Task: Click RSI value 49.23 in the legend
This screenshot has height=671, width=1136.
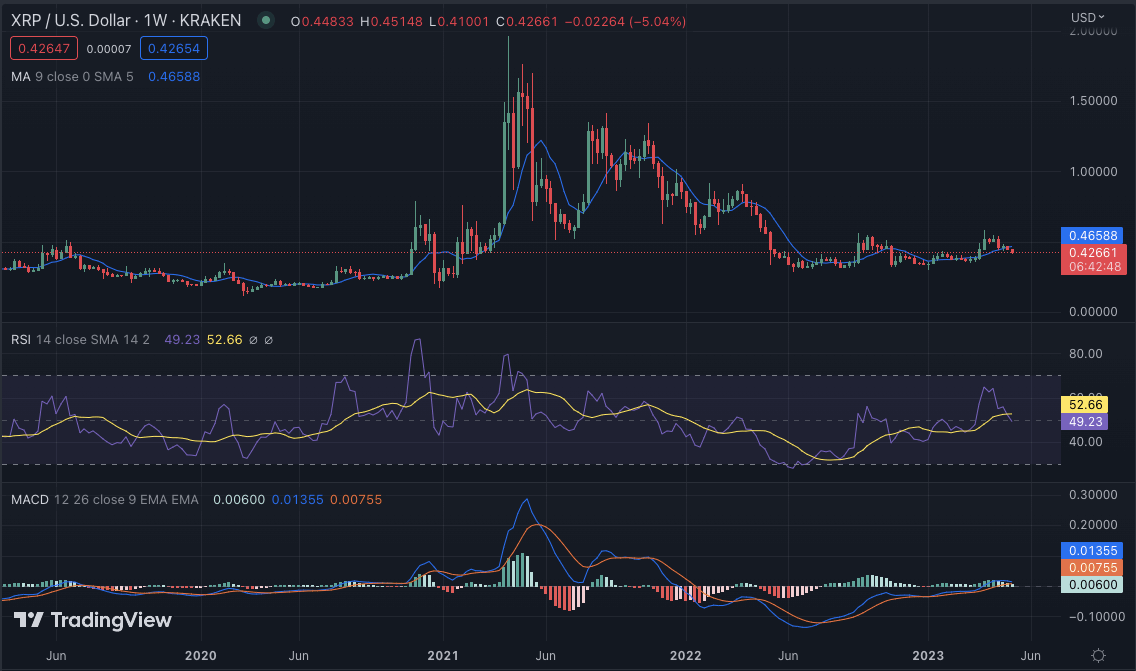Action: [x=182, y=340]
